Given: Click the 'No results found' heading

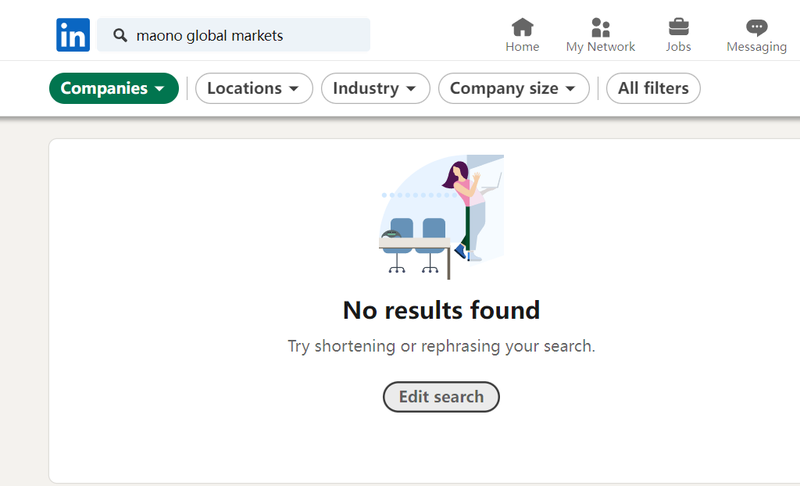Looking at the screenshot, I should [x=441, y=310].
